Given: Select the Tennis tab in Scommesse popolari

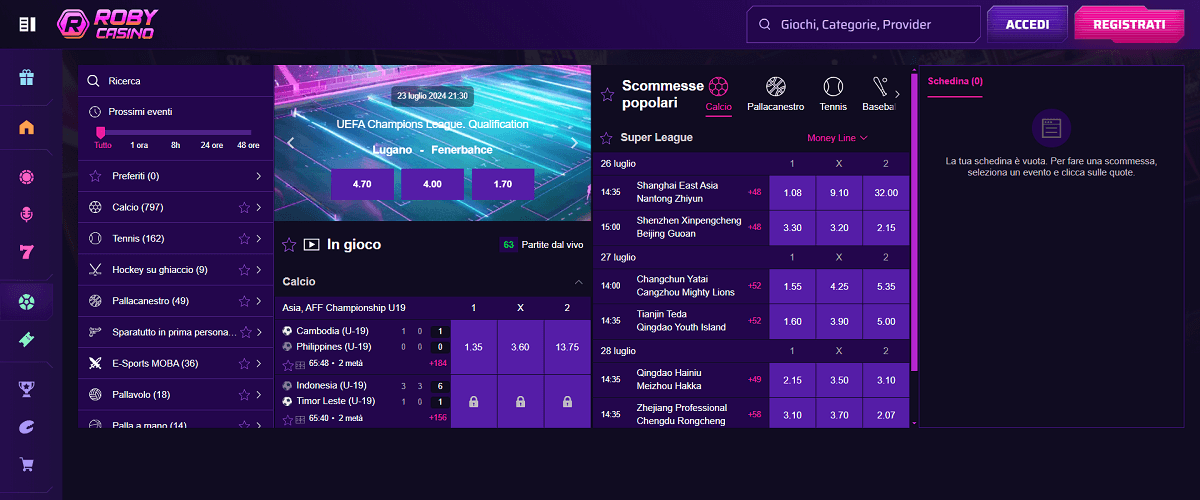Looking at the screenshot, I should (x=833, y=93).
